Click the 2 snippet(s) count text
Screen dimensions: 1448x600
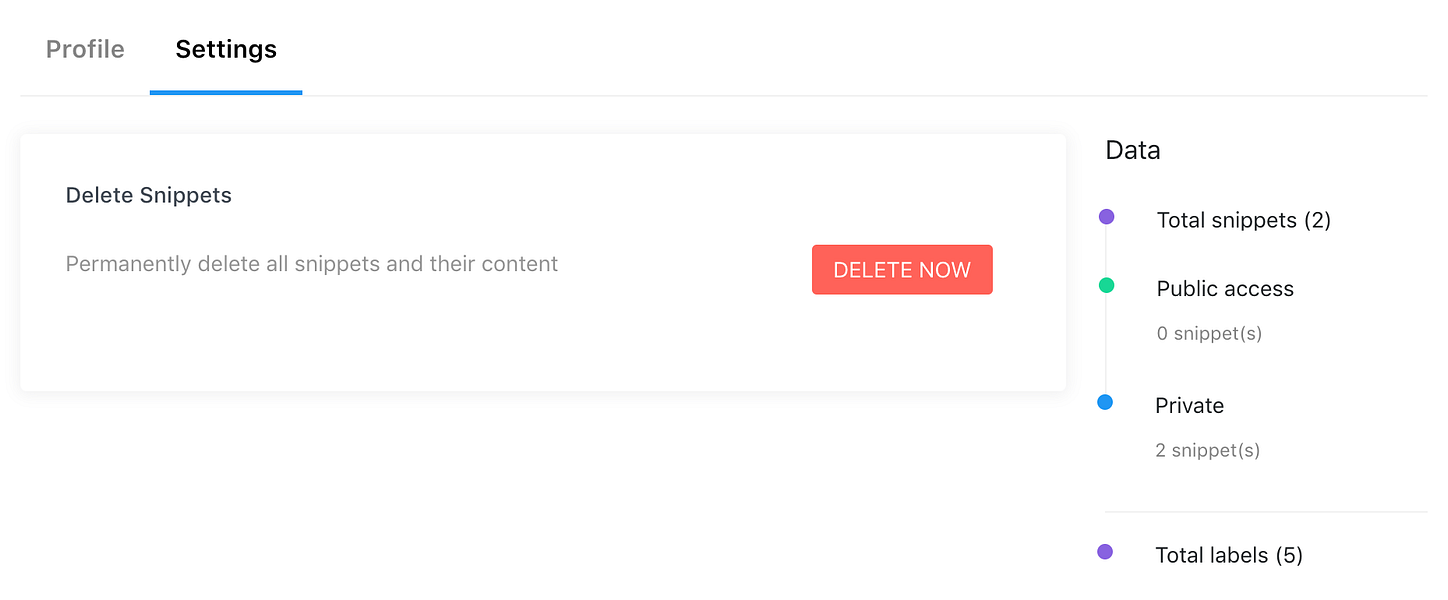(1207, 450)
